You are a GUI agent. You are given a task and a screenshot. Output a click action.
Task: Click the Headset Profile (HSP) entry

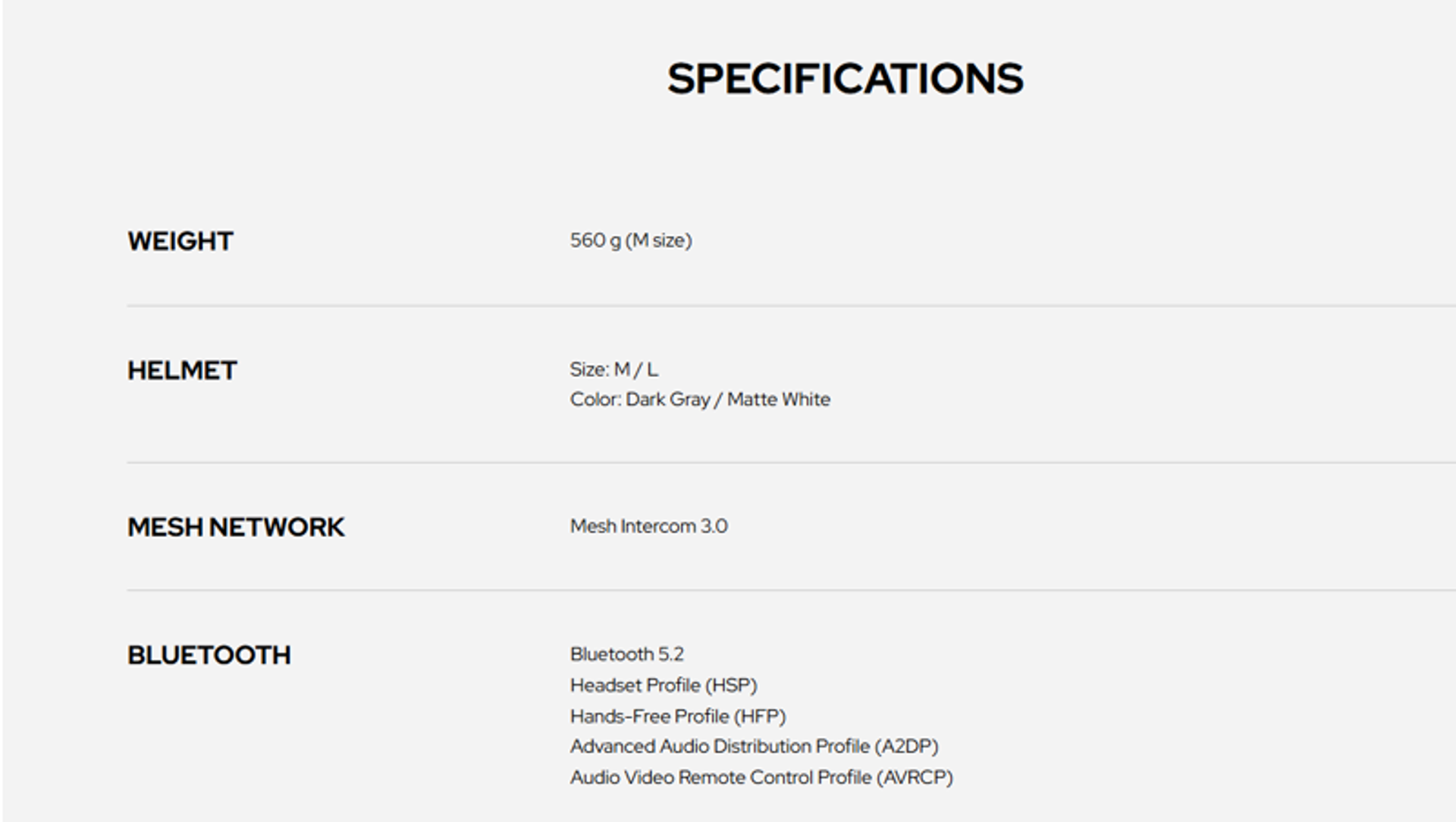click(664, 686)
